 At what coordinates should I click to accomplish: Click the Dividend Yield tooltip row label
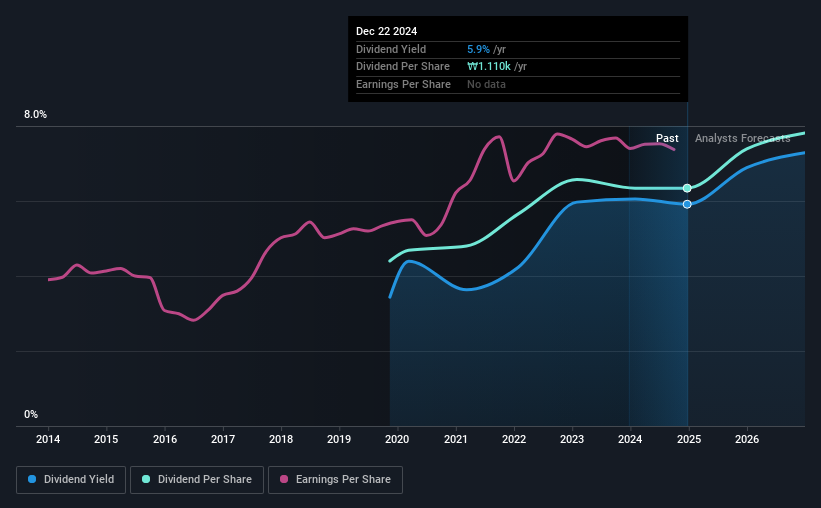click(x=391, y=49)
